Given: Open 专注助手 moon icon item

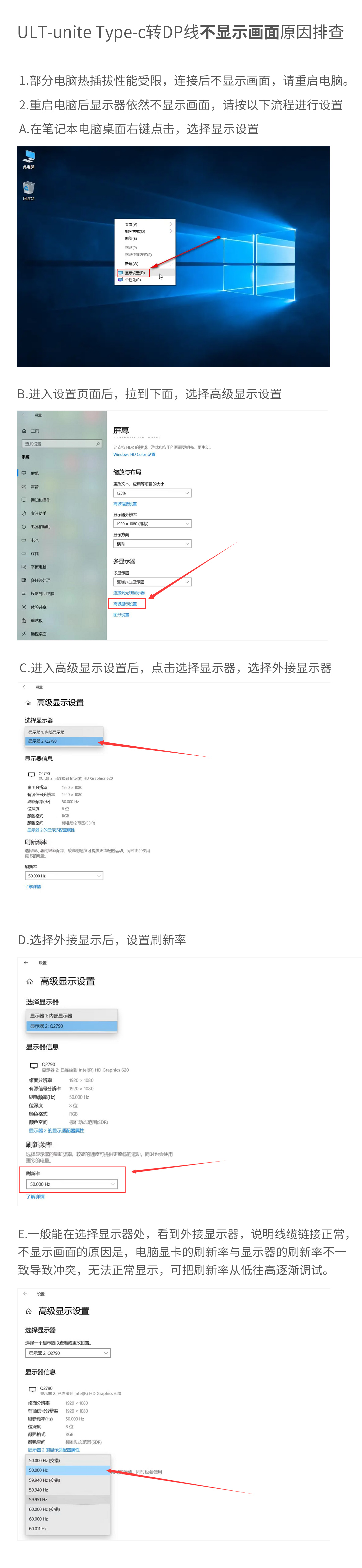Looking at the screenshot, I should point(34,513).
